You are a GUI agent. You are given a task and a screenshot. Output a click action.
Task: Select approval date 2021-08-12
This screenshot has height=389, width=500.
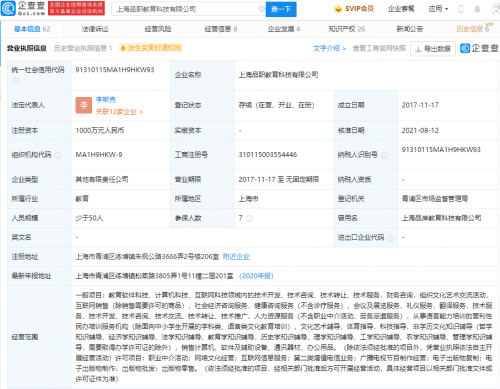tap(420, 130)
